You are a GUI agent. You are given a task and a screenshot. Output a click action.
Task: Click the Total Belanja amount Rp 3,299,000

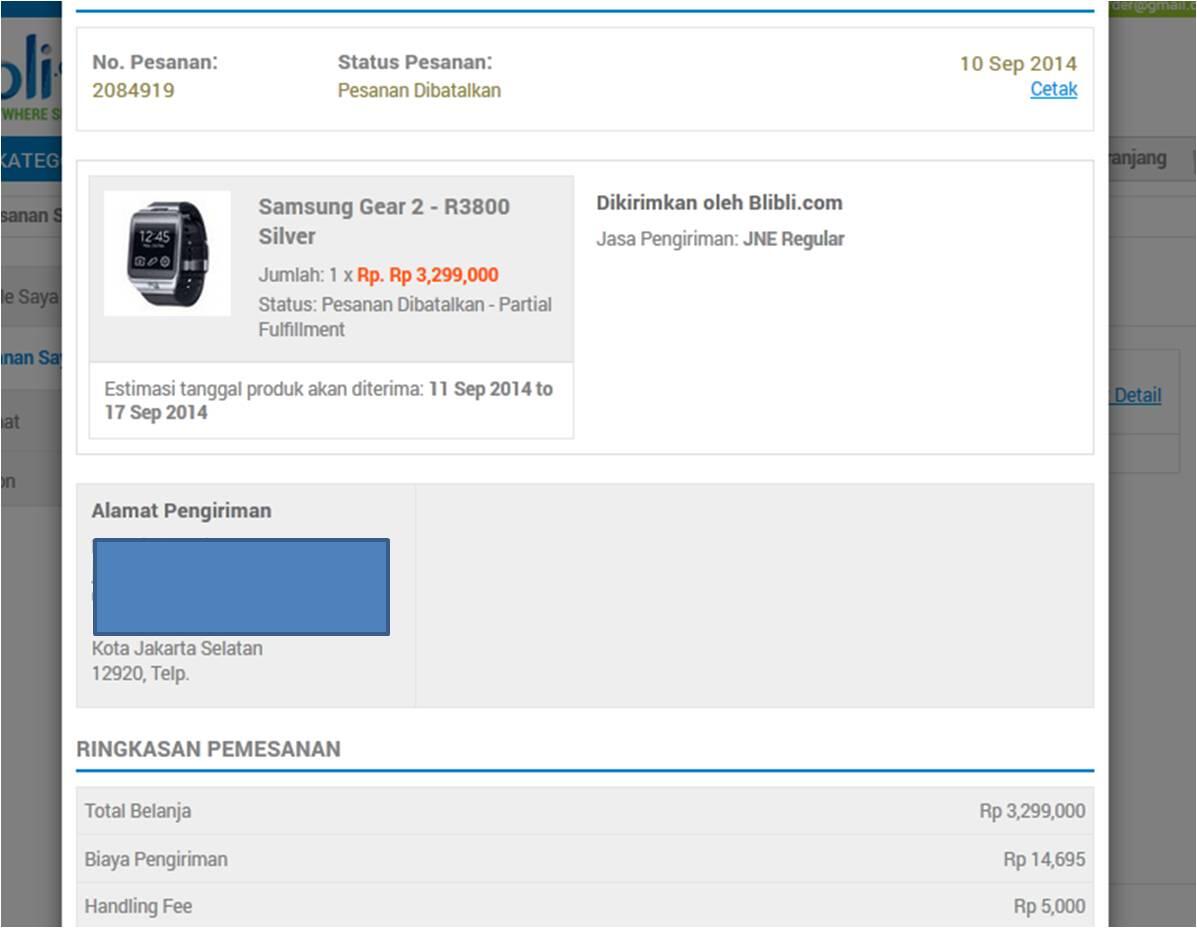coord(1032,811)
